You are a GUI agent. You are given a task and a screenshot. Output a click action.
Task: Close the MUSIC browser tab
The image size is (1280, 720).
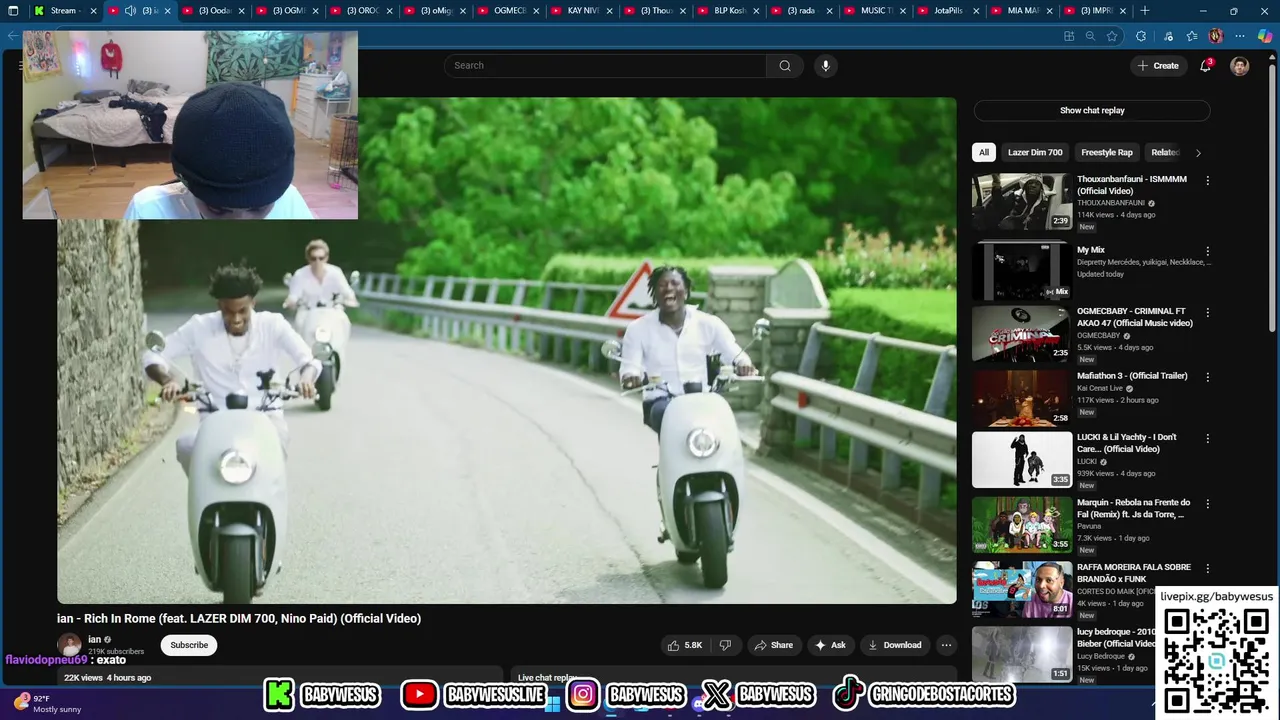point(905,11)
